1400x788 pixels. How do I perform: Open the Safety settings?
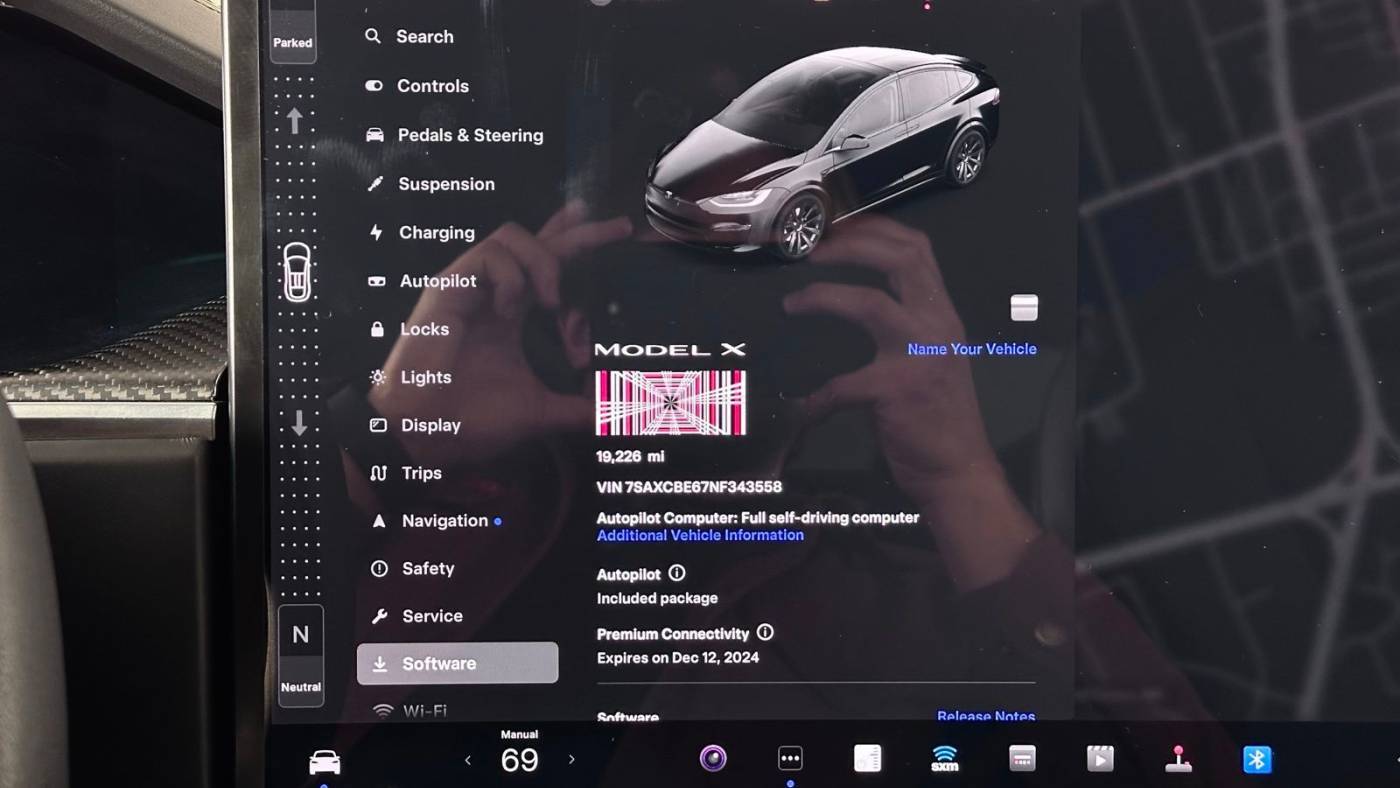click(413, 569)
